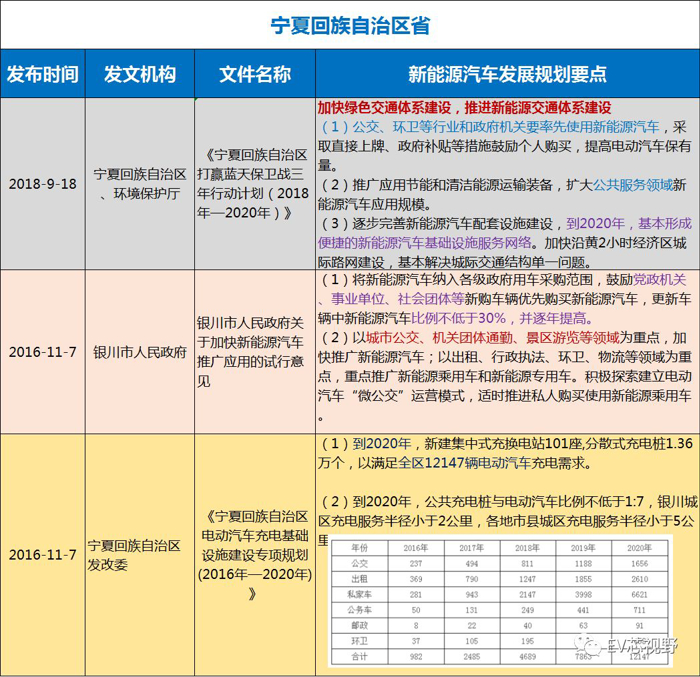
Task: Click document name 银川市人民政府关于加快新能源汽车推广应用的试行意见
Action: [250, 352]
